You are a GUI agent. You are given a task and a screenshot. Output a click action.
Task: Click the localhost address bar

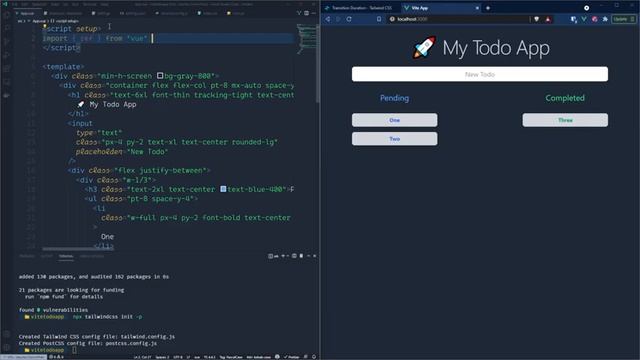tap(461, 19)
